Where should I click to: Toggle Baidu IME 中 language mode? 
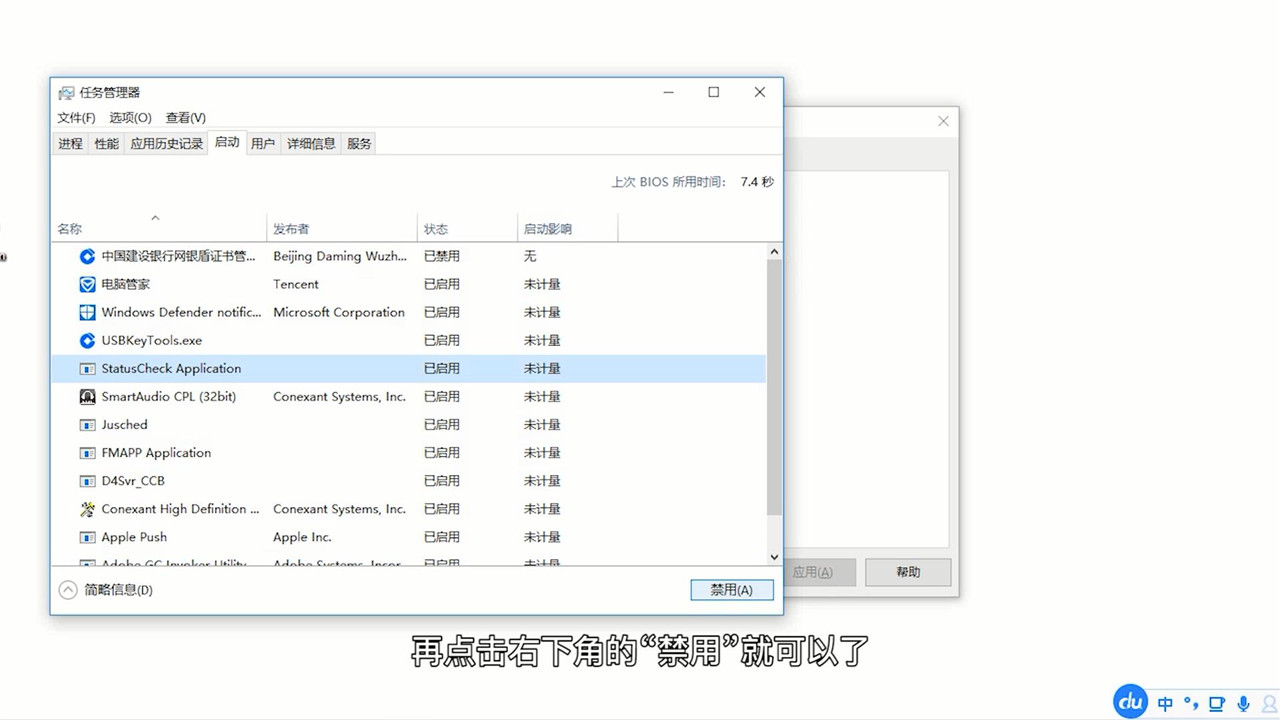[1165, 703]
